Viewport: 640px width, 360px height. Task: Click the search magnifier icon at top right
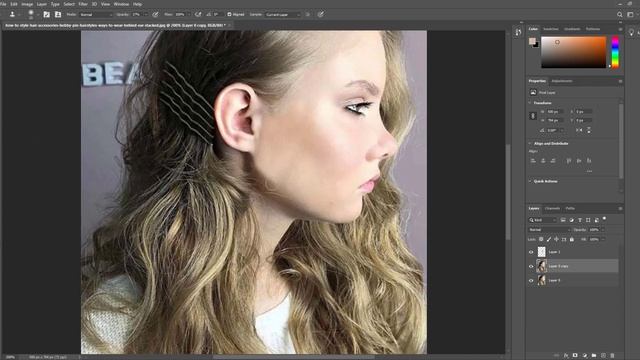[x=620, y=14]
